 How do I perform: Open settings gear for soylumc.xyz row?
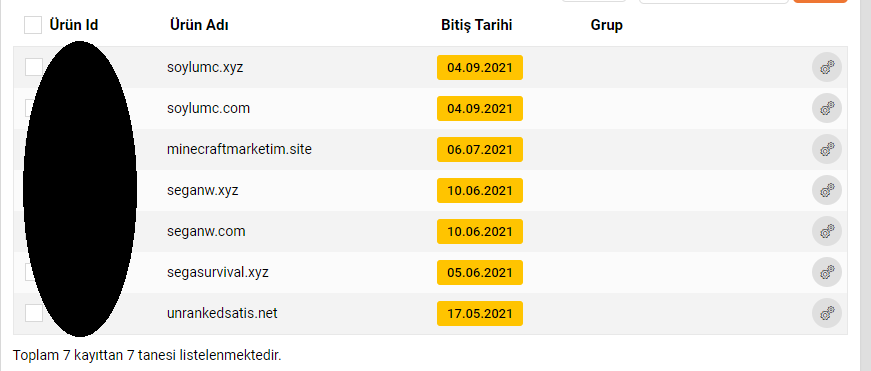point(827,68)
